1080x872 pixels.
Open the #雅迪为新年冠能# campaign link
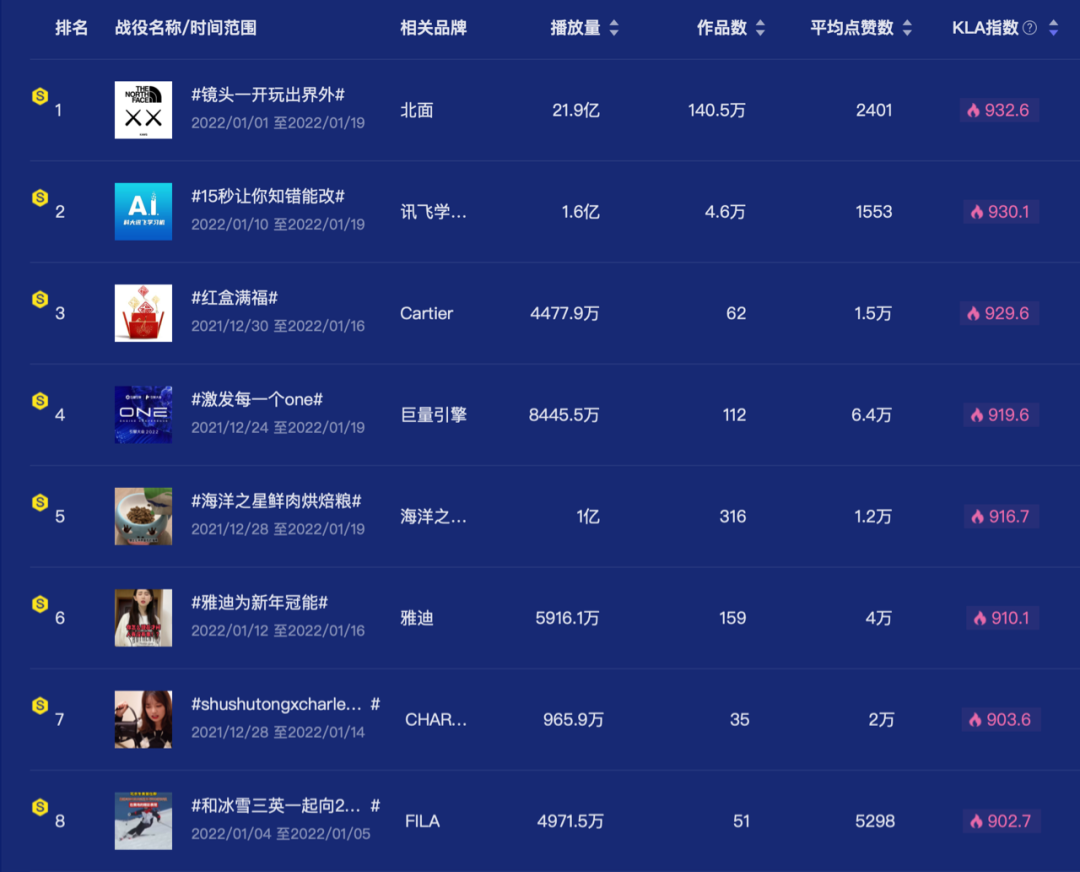(260, 603)
